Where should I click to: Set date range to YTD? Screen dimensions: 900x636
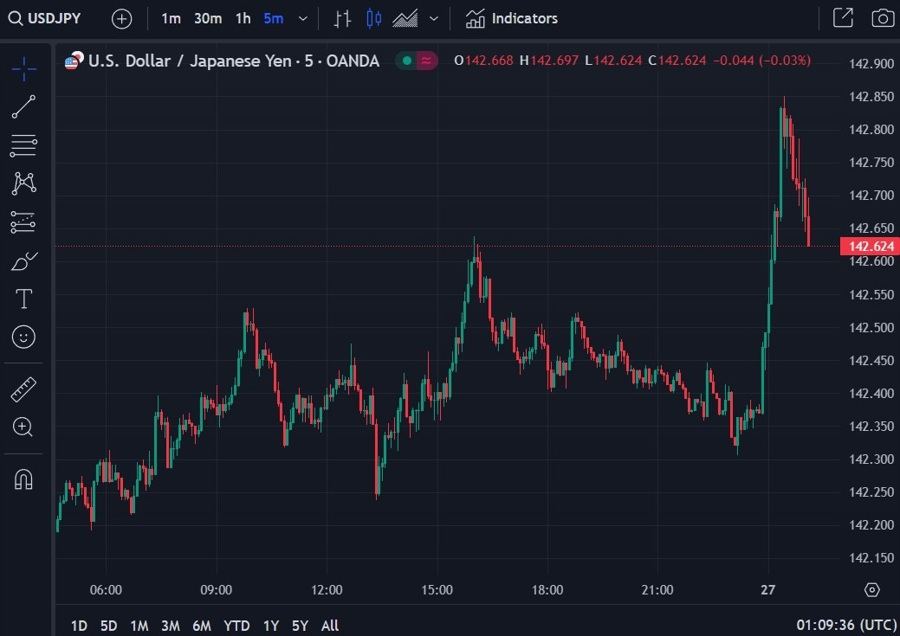click(236, 626)
